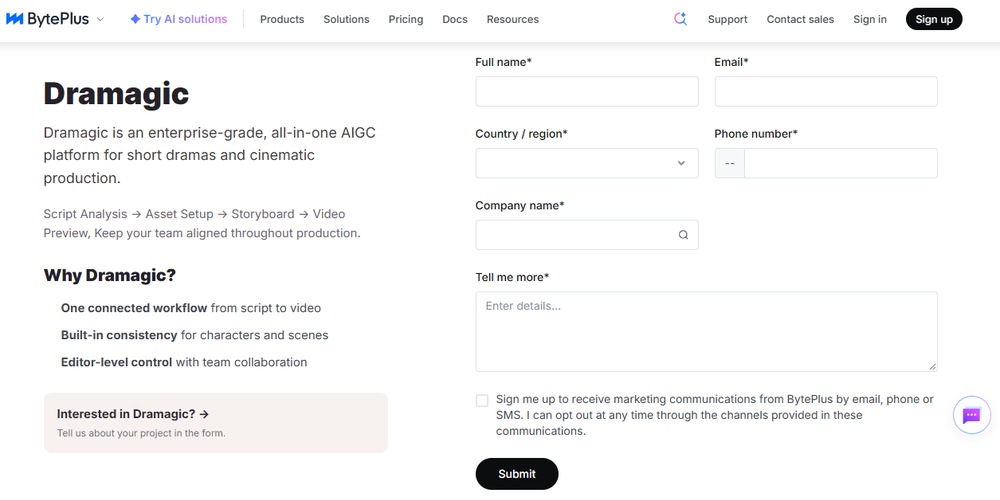Click the AI search icon in header
The image size is (1000, 500).
[680, 19]
